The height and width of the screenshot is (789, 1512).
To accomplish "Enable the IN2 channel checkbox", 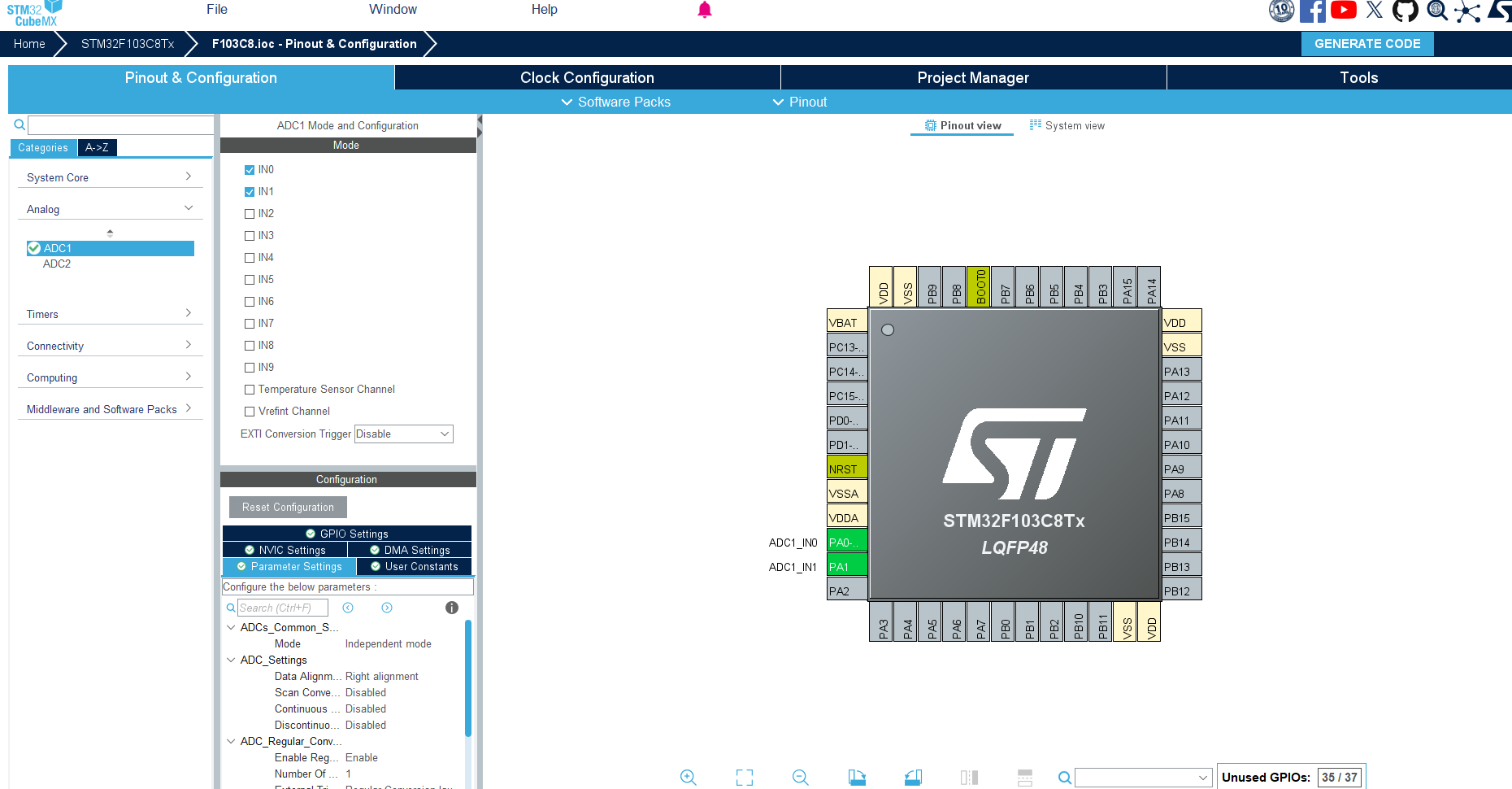I will point(250,214).
